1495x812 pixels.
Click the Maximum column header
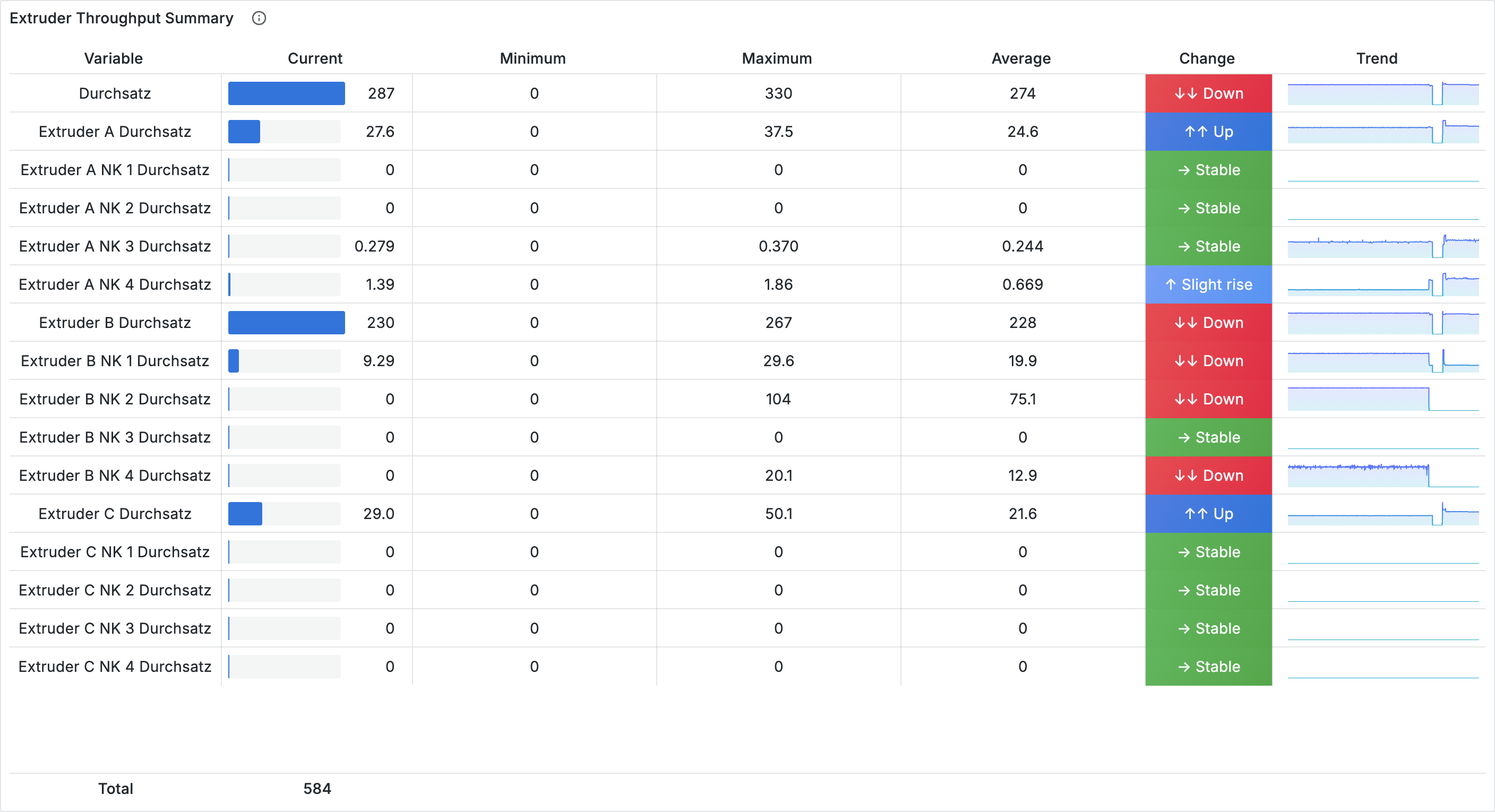pyautogui.click(x=777, y=58)
